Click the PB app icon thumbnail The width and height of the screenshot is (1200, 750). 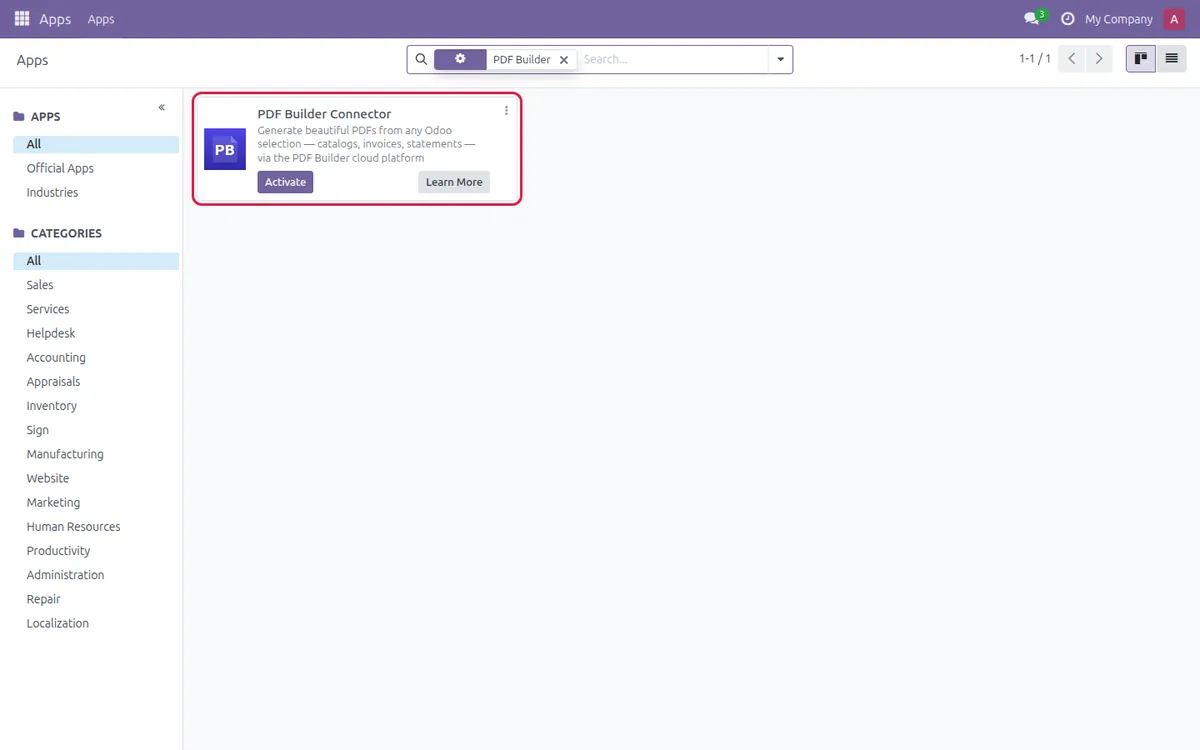[x=225, y=149]
